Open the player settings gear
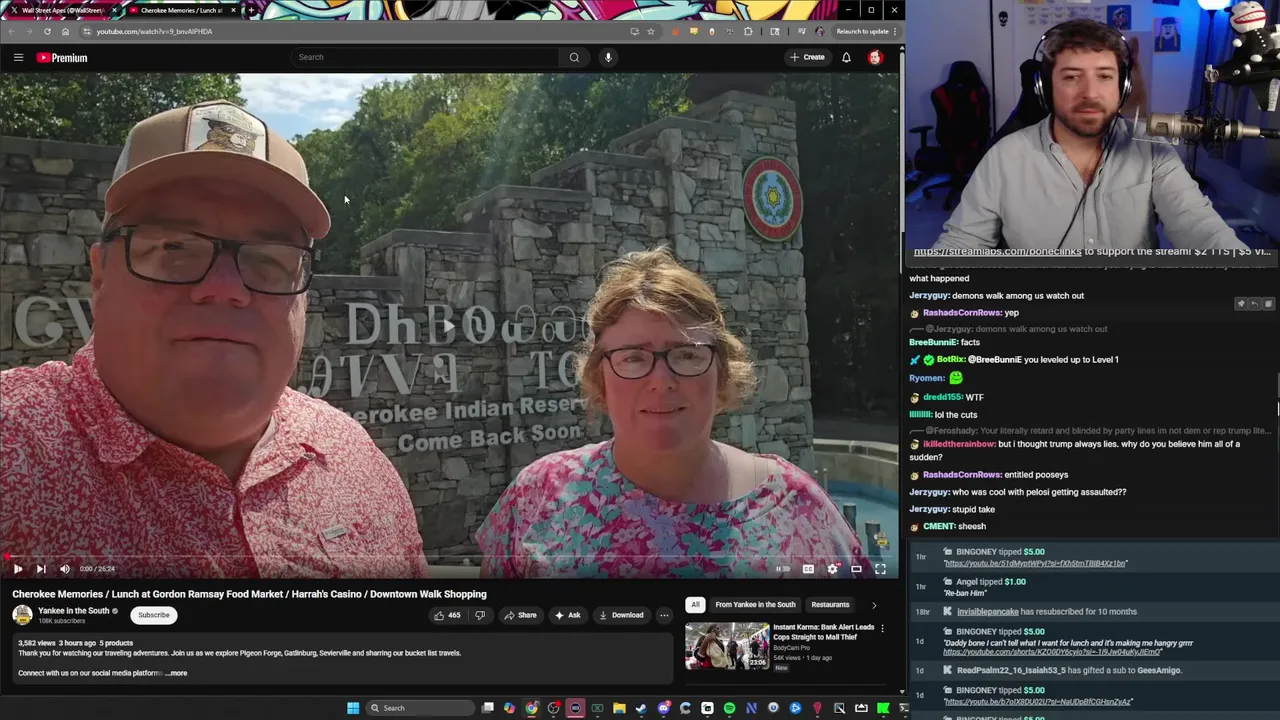The image size is (1280, 720). coord(832,569)
